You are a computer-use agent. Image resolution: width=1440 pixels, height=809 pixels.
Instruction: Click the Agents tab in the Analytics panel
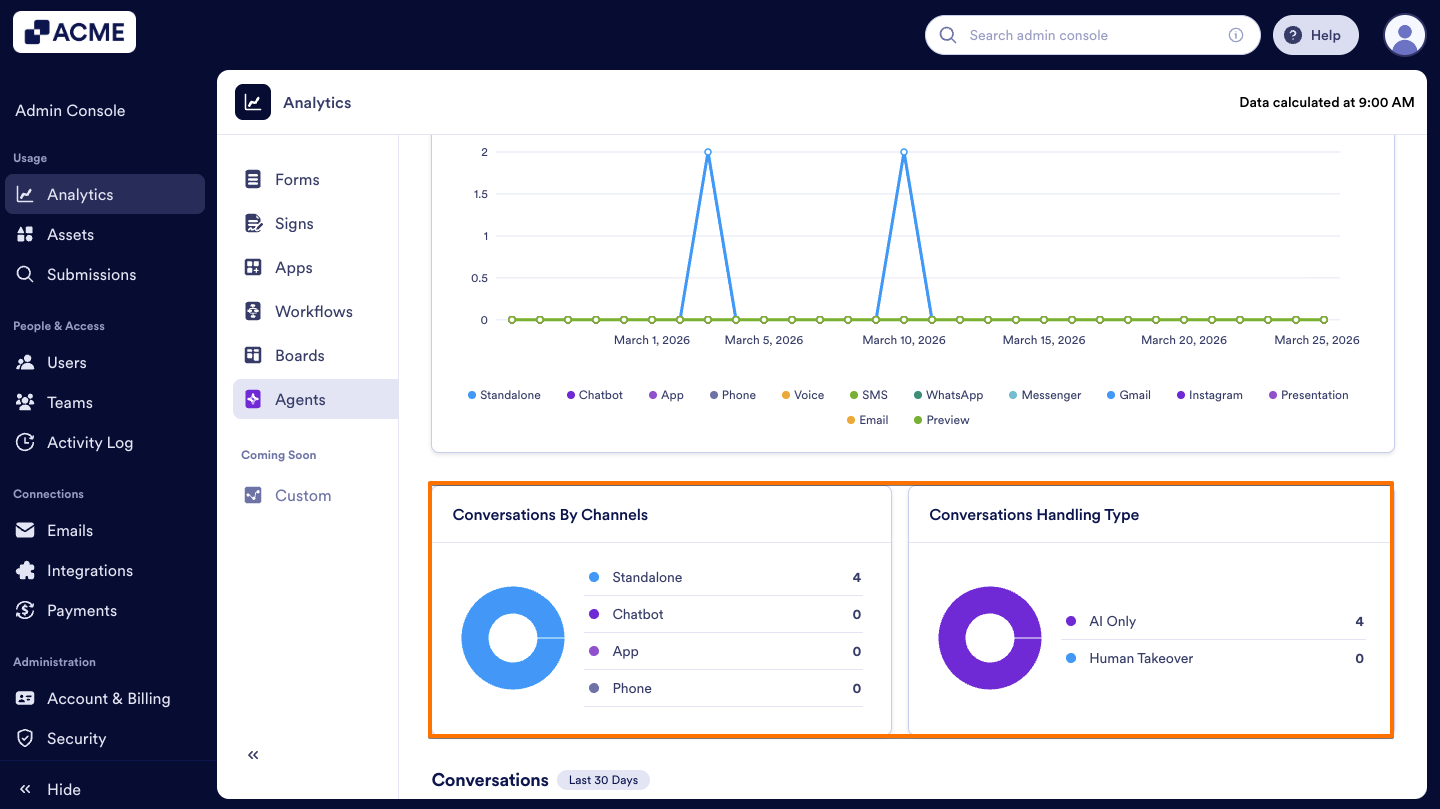point(302,398)
